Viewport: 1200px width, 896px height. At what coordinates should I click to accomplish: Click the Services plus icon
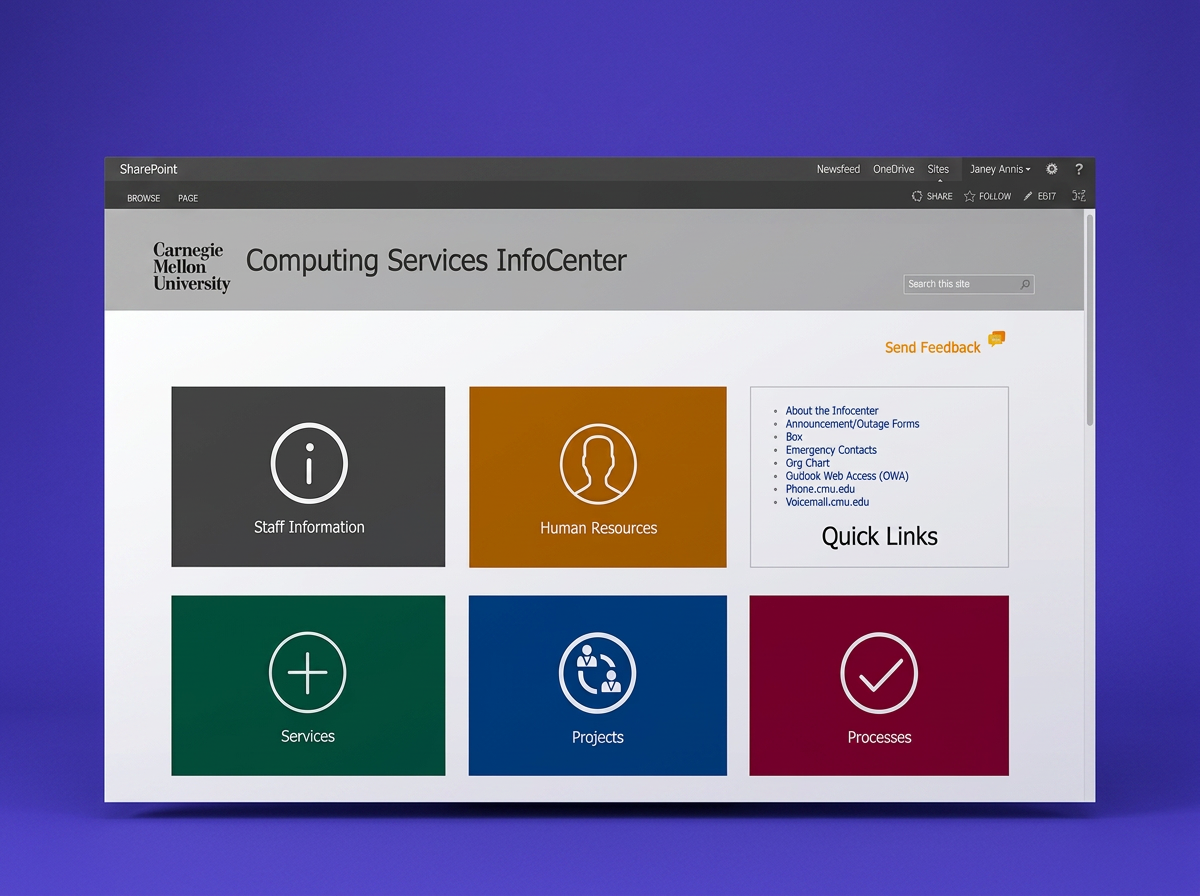coord(308,672)
